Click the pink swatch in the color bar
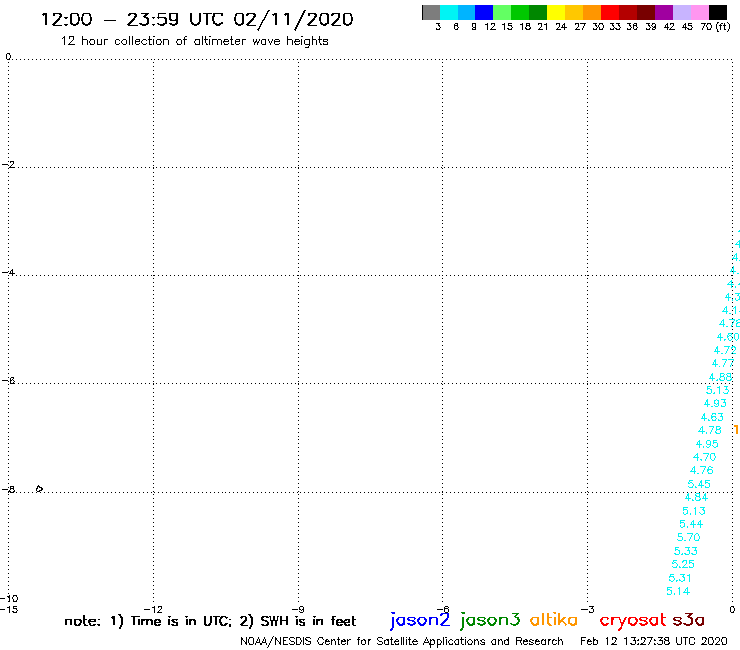 click(699, 12)
